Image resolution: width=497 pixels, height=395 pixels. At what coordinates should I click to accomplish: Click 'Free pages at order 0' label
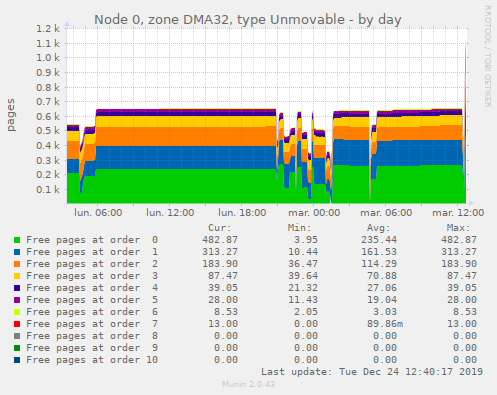tap(92, 240)
